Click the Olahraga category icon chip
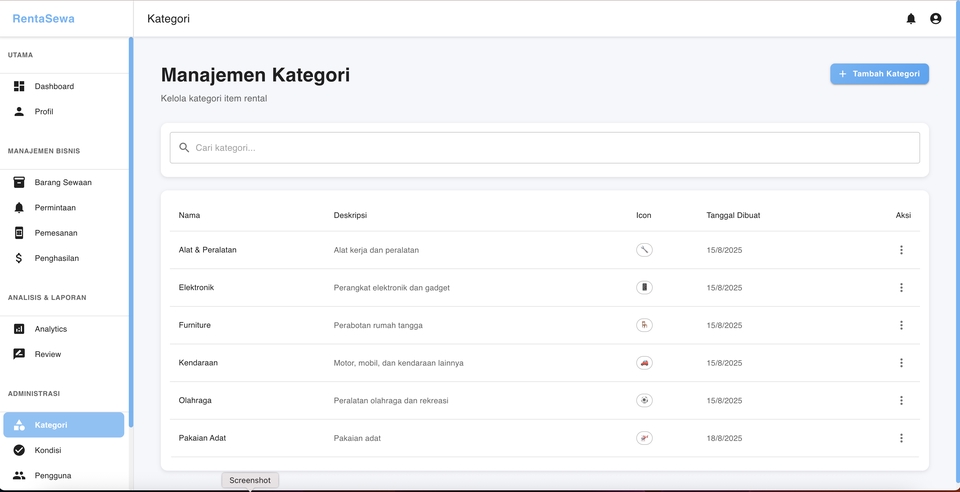960x492 pixels. [644, 400]
